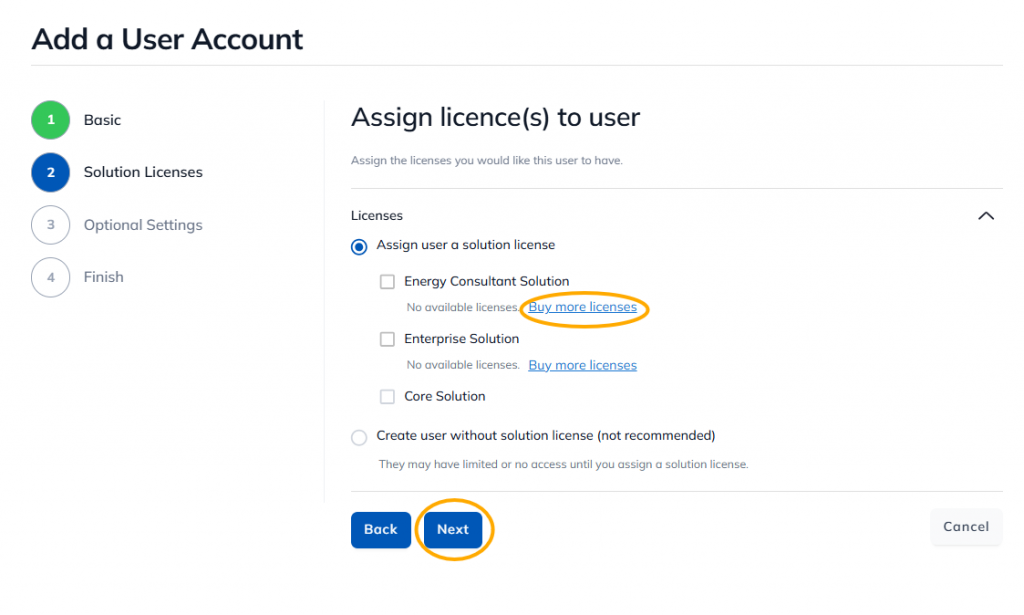Select Assign user a solution license radio
Image resolution: width=1024 pixels, height=615 pixels.
359,246
